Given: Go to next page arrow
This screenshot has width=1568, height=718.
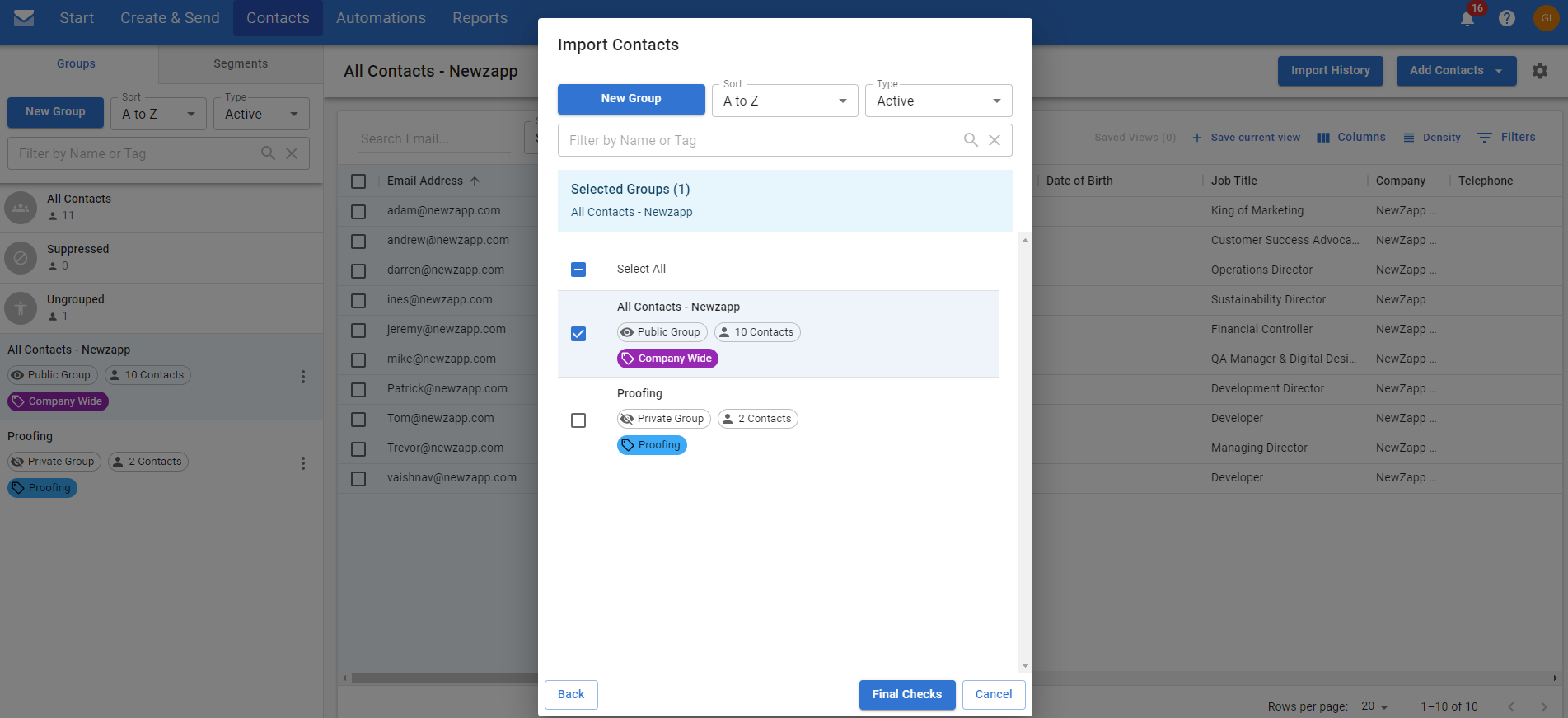Looking at the screenshot, I should (1543, 706).
